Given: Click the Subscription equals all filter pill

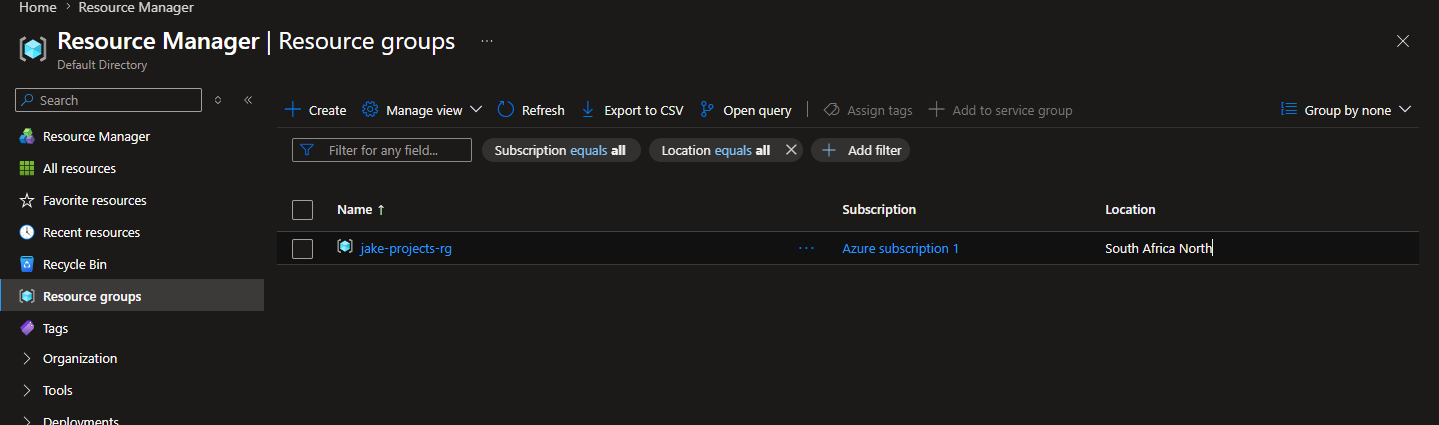Looking at the screenshot, I should [x=560, y=150].
